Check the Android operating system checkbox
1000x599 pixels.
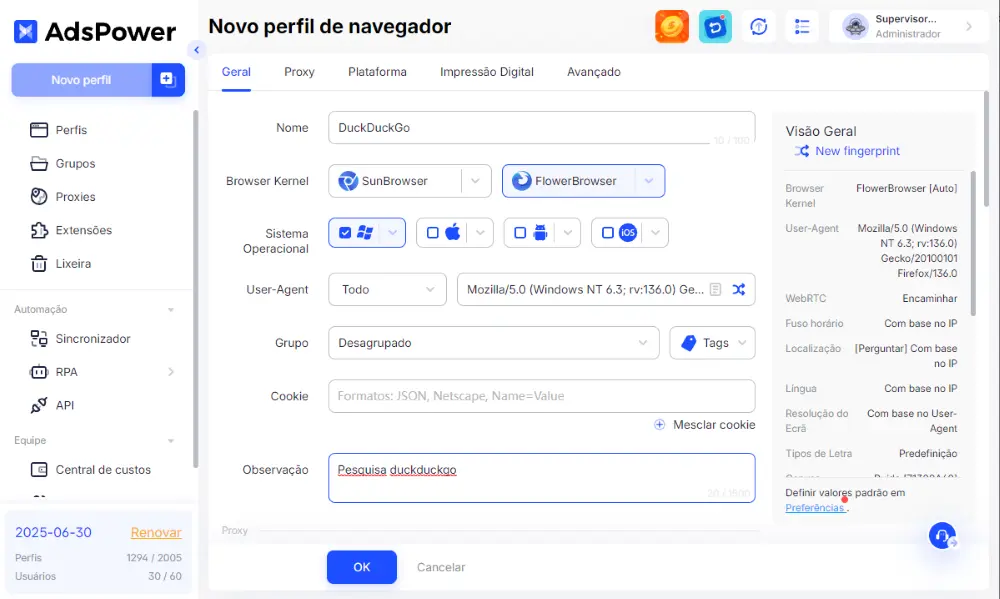(520, 233)
